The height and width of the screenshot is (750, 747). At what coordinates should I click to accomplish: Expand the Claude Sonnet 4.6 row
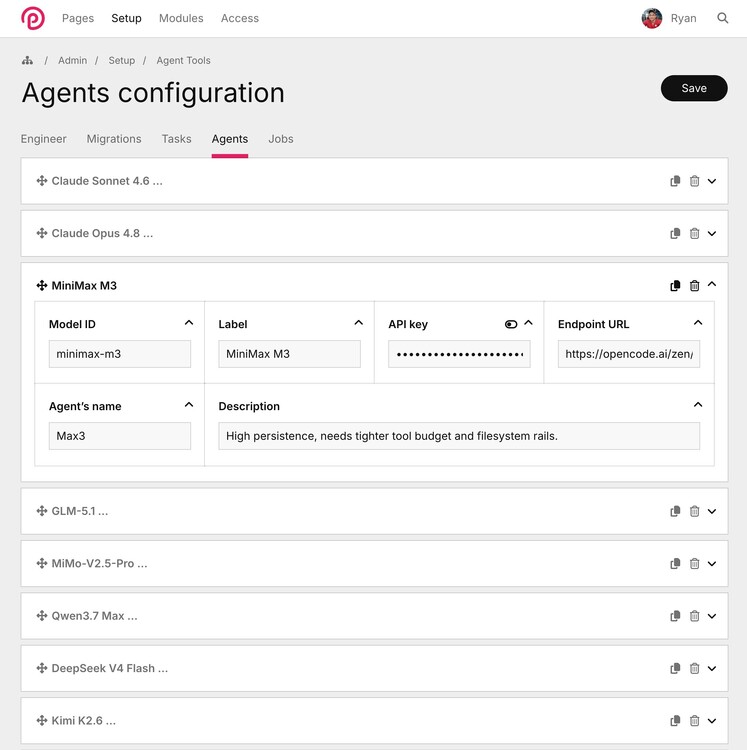pyautogui.click(x=712, y=181)
